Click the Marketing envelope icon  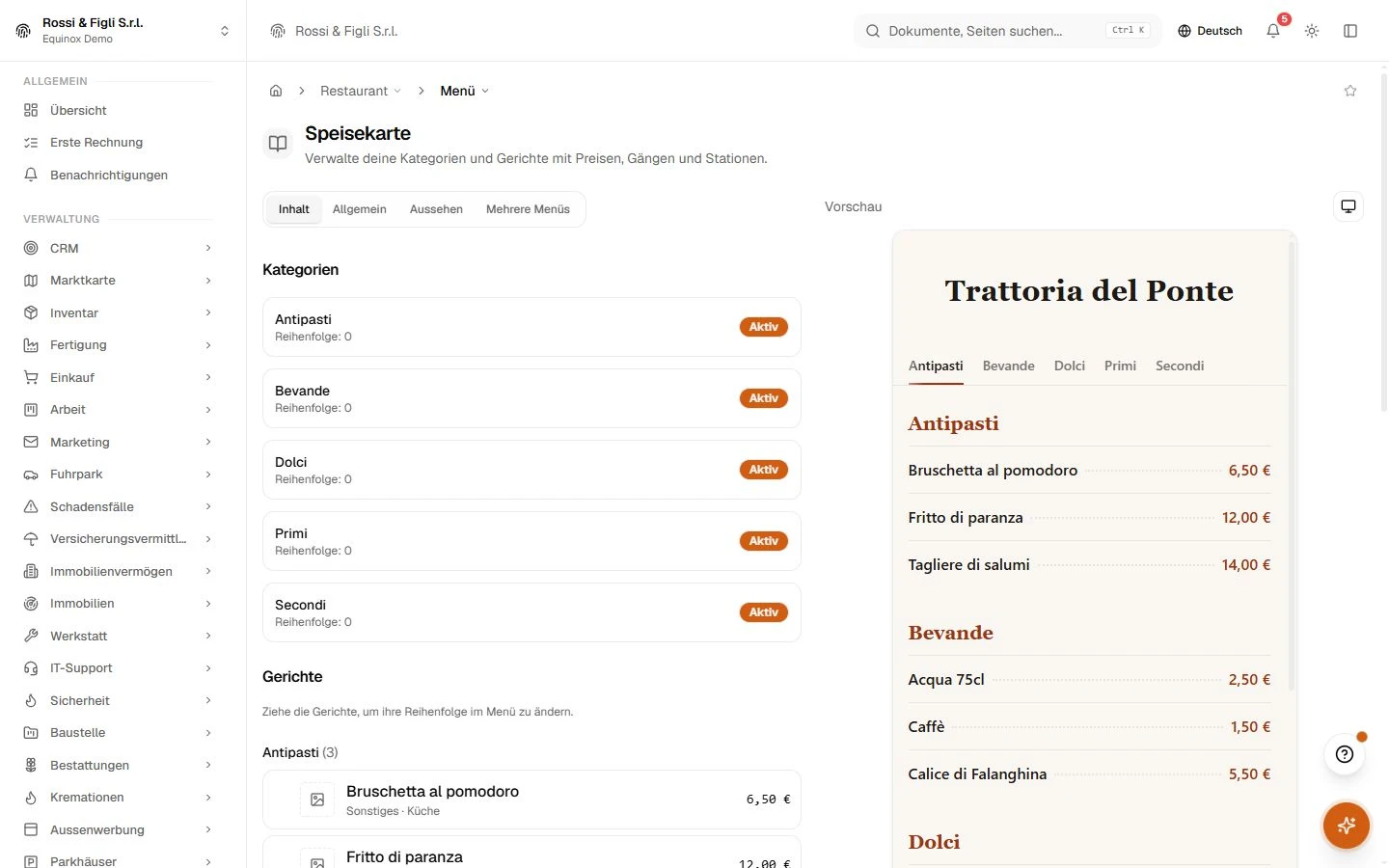pyautogui.click(x=31, y=442)
